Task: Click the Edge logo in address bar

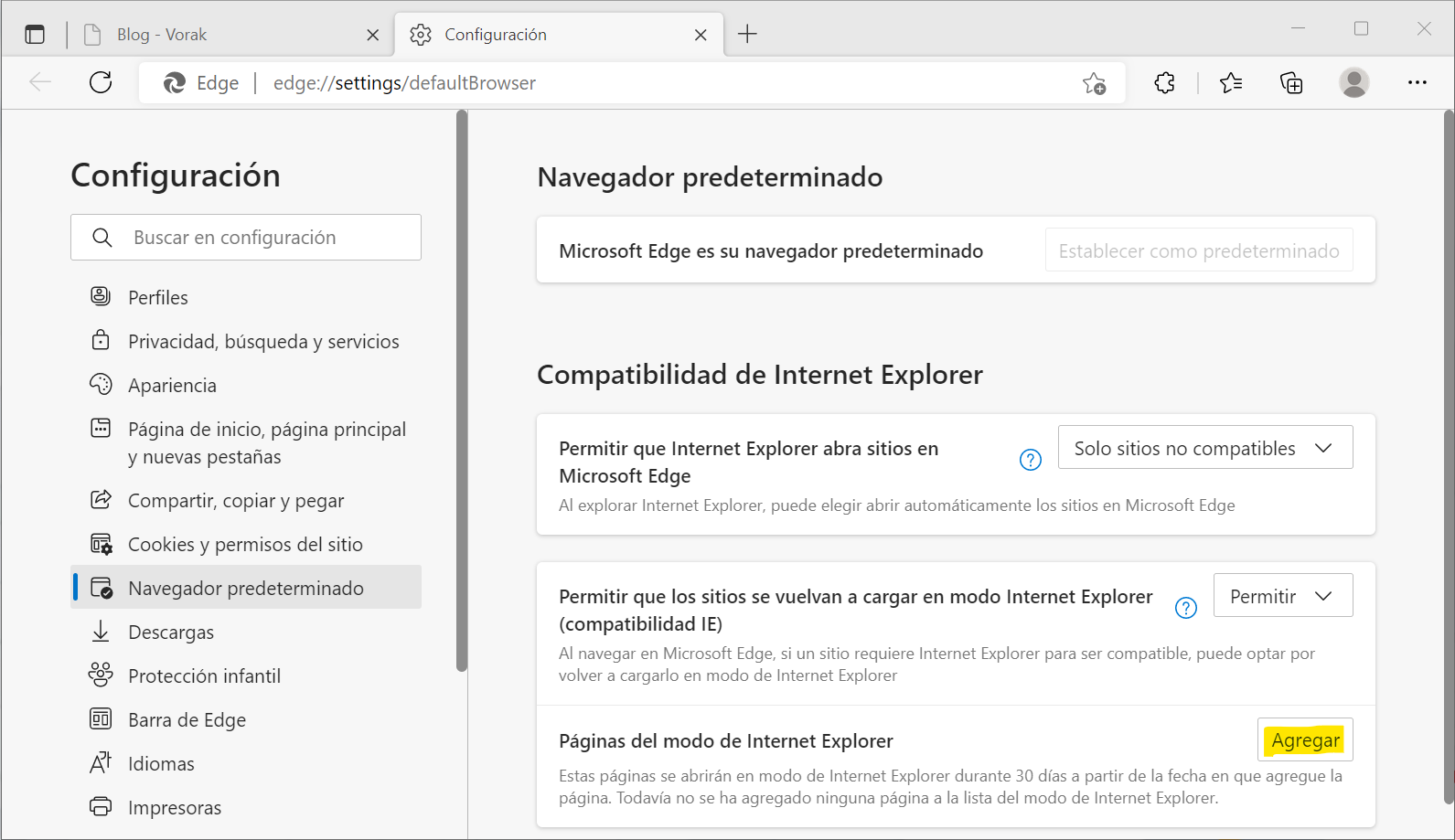Action: tap(175, 83)
